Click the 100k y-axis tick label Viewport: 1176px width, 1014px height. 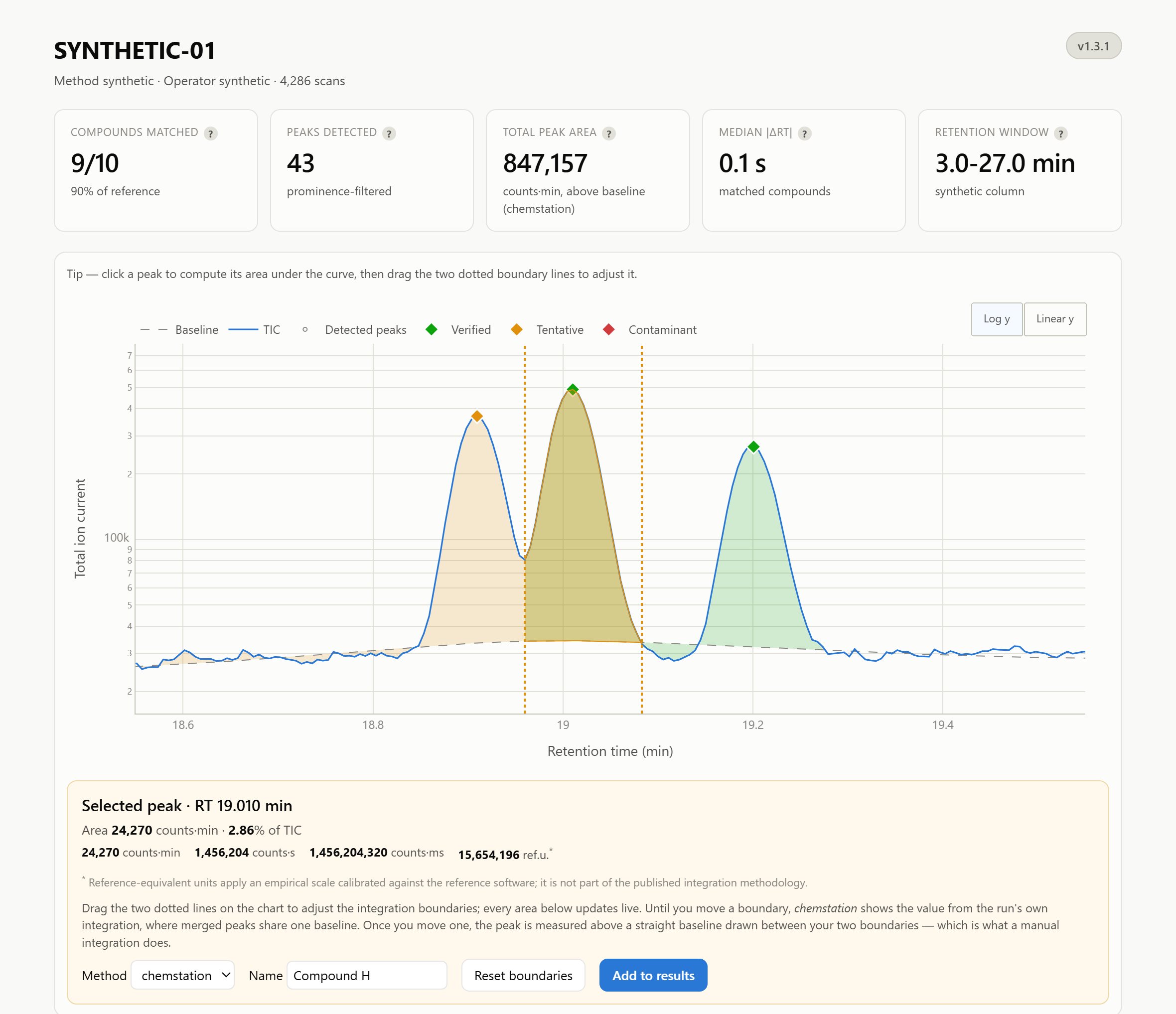(x=116, y=537)
